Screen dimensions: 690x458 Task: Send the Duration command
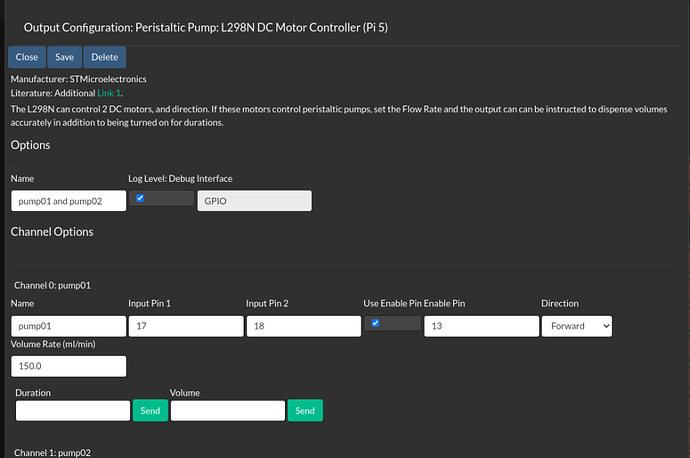(x=150, y=410)
